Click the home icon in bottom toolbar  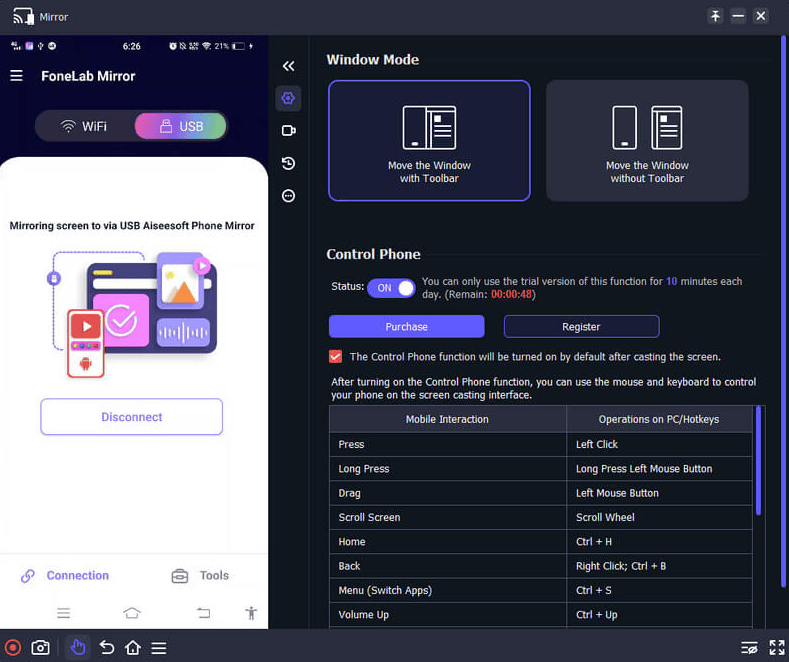pos(133,647)
